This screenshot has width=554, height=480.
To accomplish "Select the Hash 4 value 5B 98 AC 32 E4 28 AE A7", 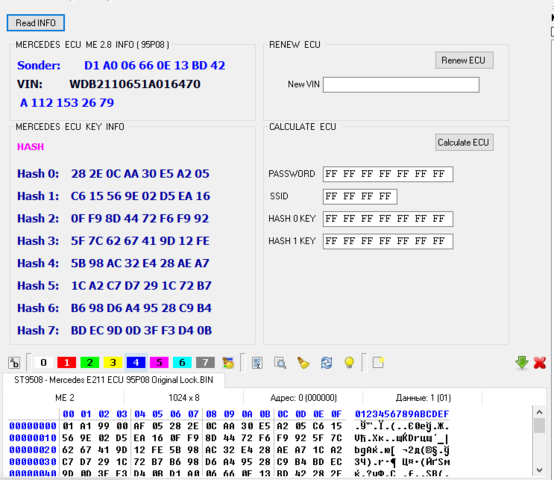I will click(140, 263).
